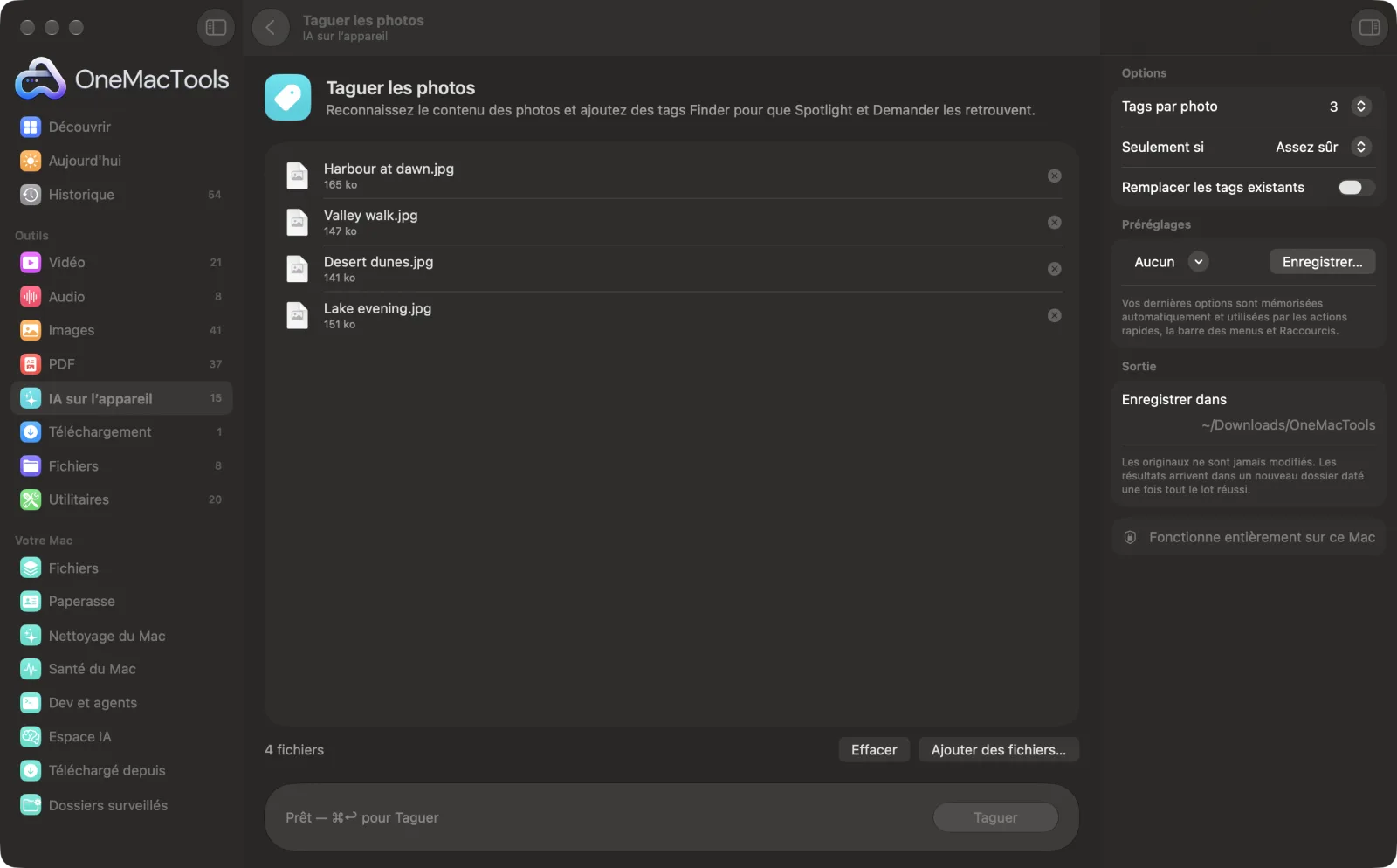Click the Fonctionne entièrement sur ce Mac shield icon
Screen dimensions: 1397x868
click(1130, 538)
